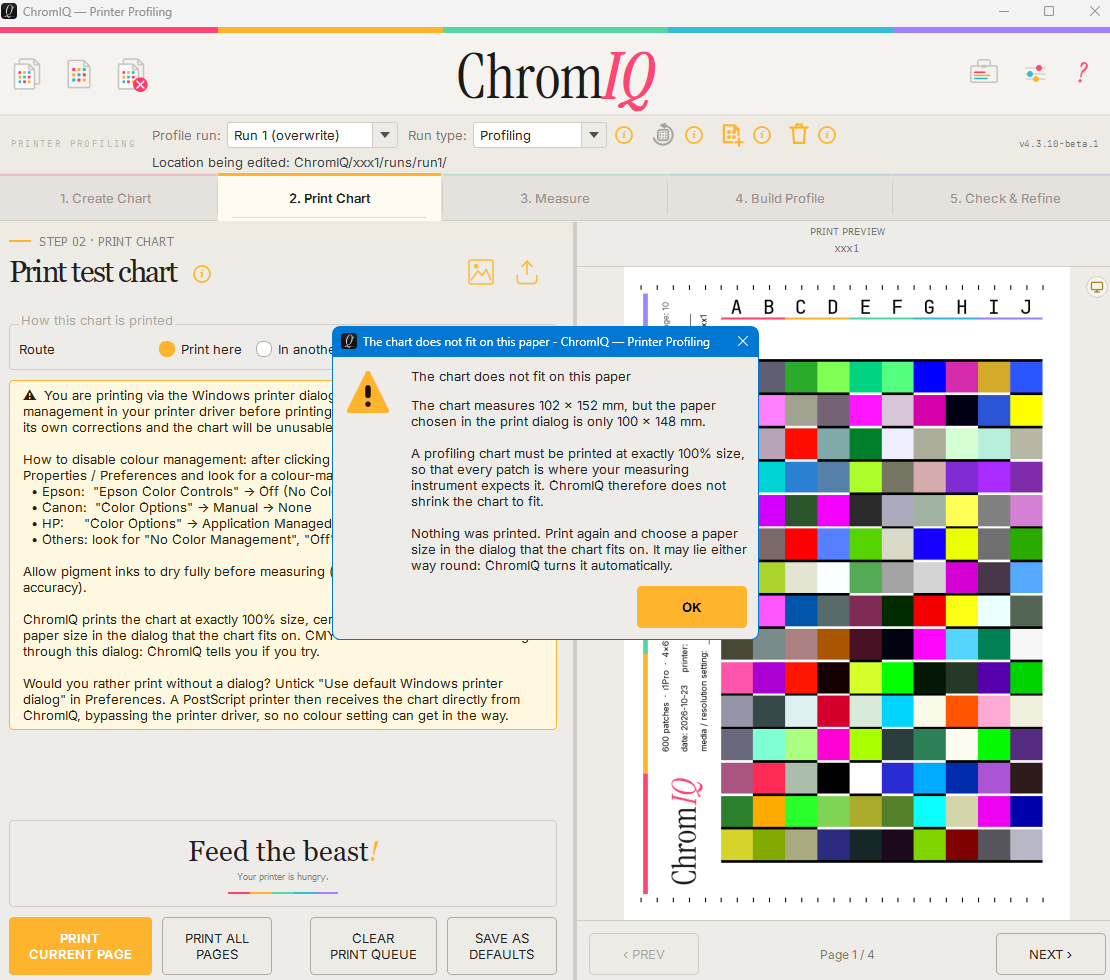Click the stacked chart pages icon

(x=26, y=74)
